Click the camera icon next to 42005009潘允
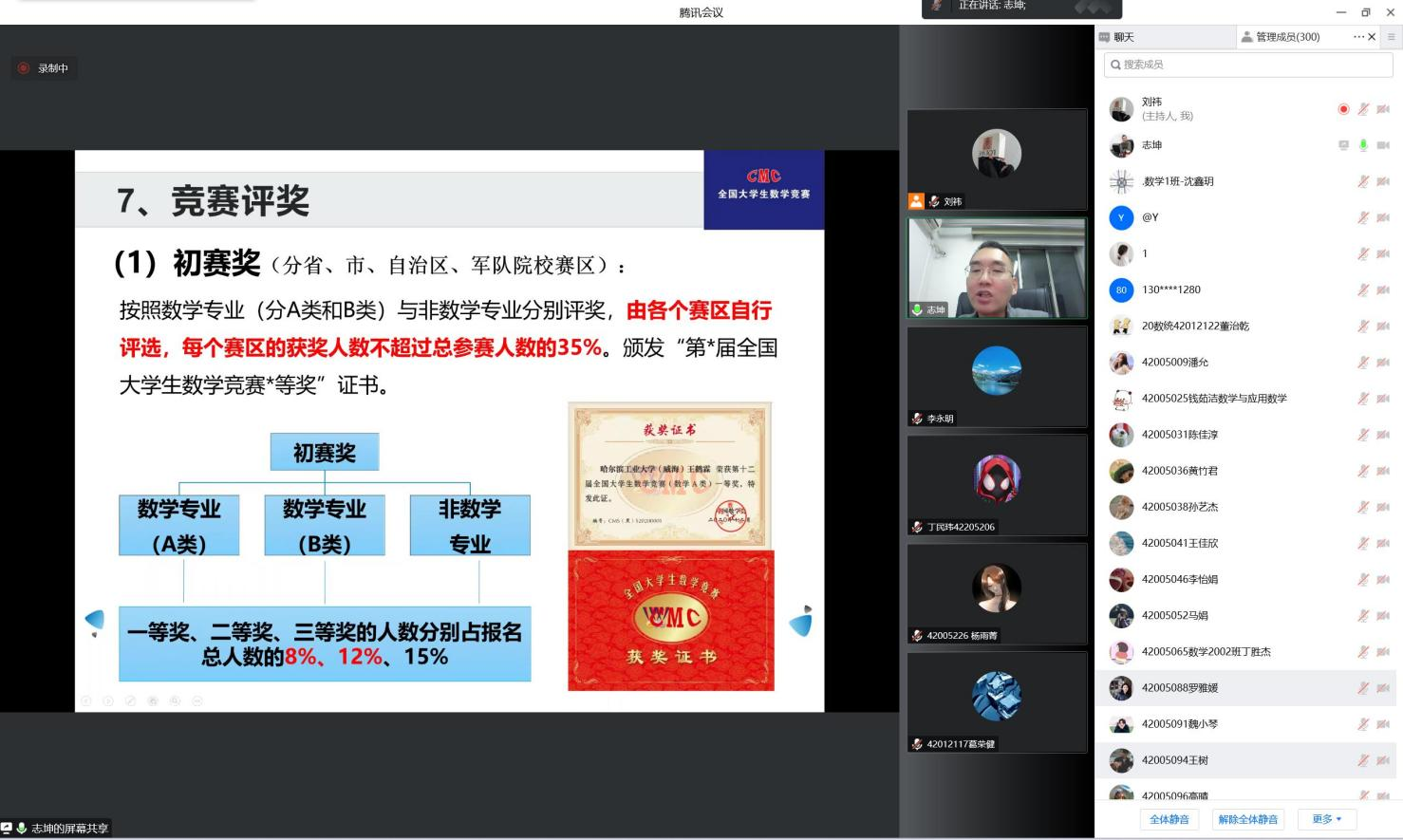The image size is (1403, 840). point(1383,363)
